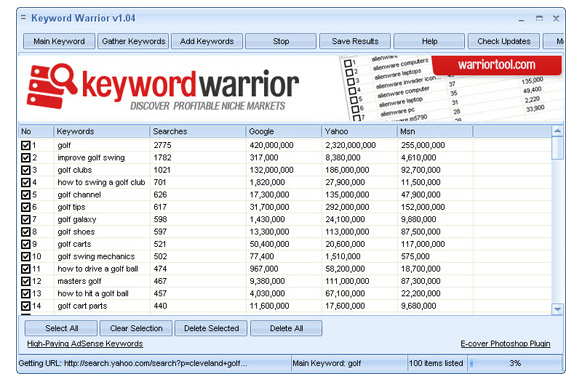Select keyword cell 'improve golf swing'
The height and width of the screenshot is (382, 582).
point(91,157)
